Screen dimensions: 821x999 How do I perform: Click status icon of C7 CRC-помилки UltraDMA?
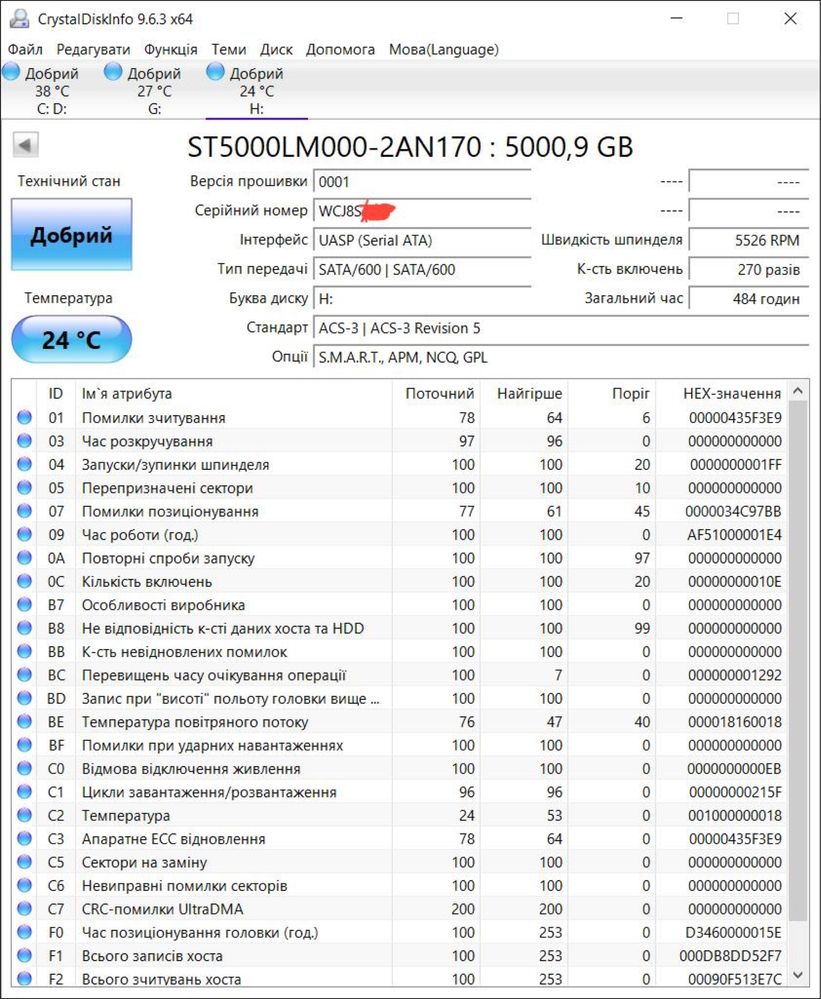tap(24, 909)
